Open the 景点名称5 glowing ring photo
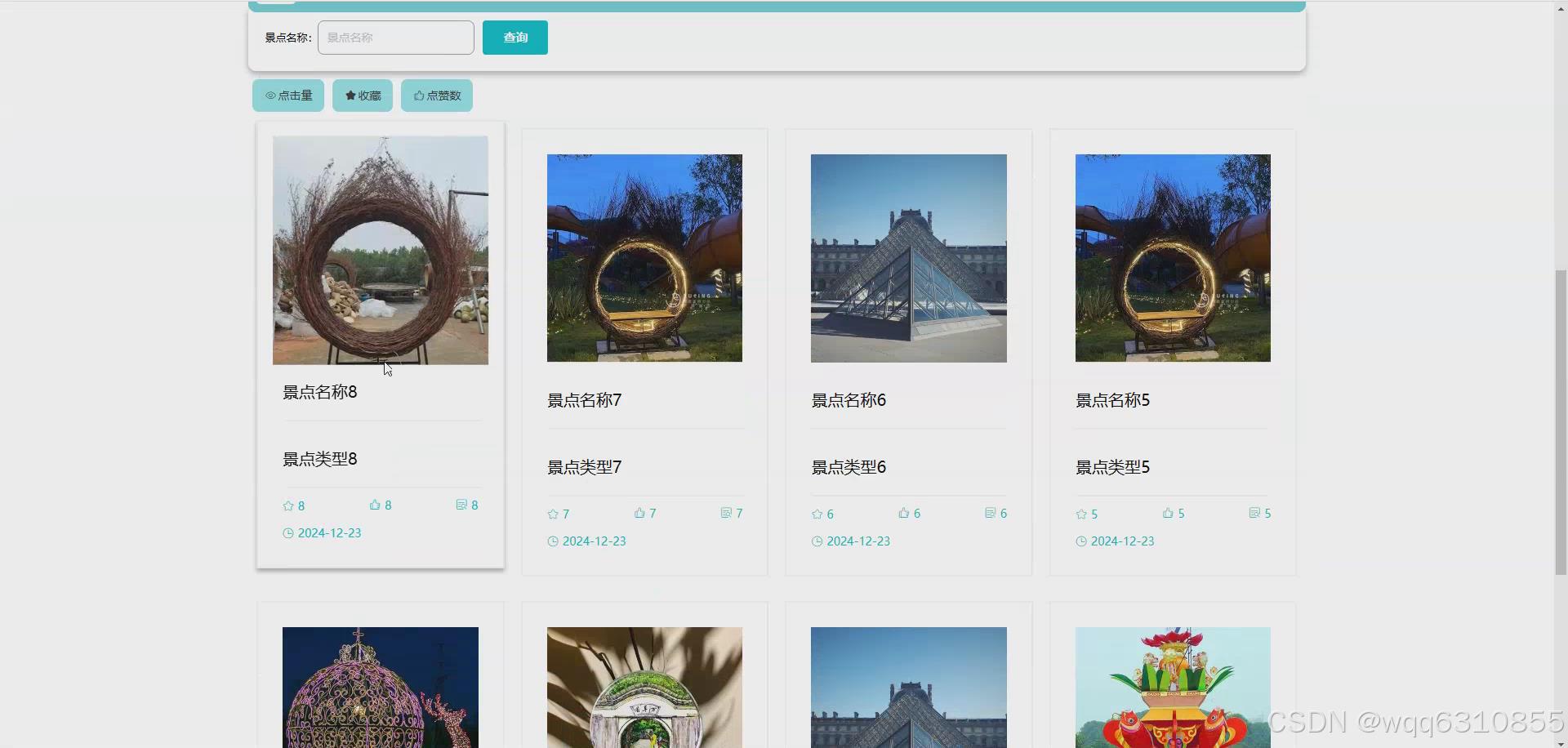The image size is (1568, 748). pos(1173,258)
